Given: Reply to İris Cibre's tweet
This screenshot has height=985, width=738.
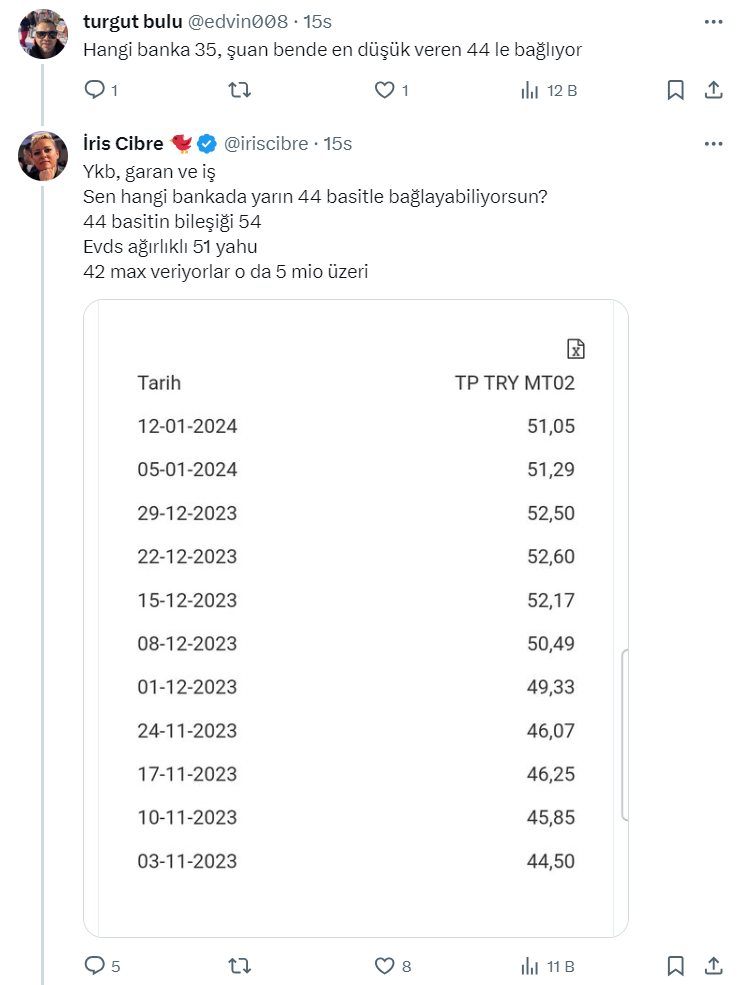Looking at the screenshot, I should [x=96, y=966].
